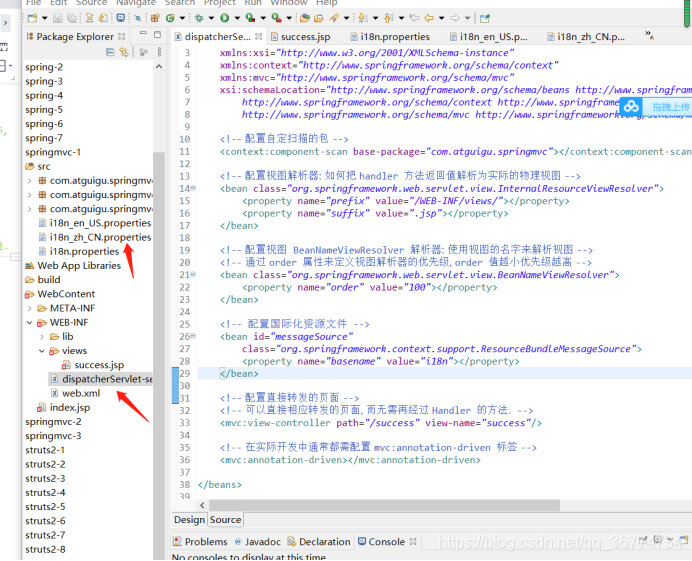Expand the META-INF folder
This screenshot has width=692, height=561.
point(30,308)
